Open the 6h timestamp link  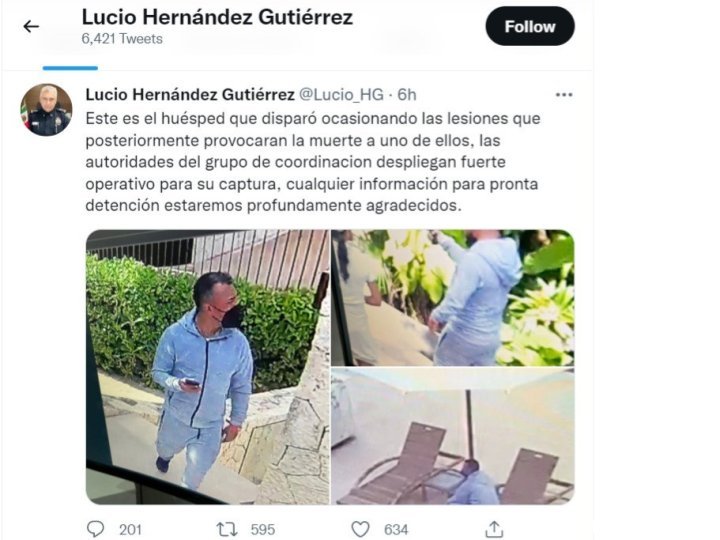(407, 95)
